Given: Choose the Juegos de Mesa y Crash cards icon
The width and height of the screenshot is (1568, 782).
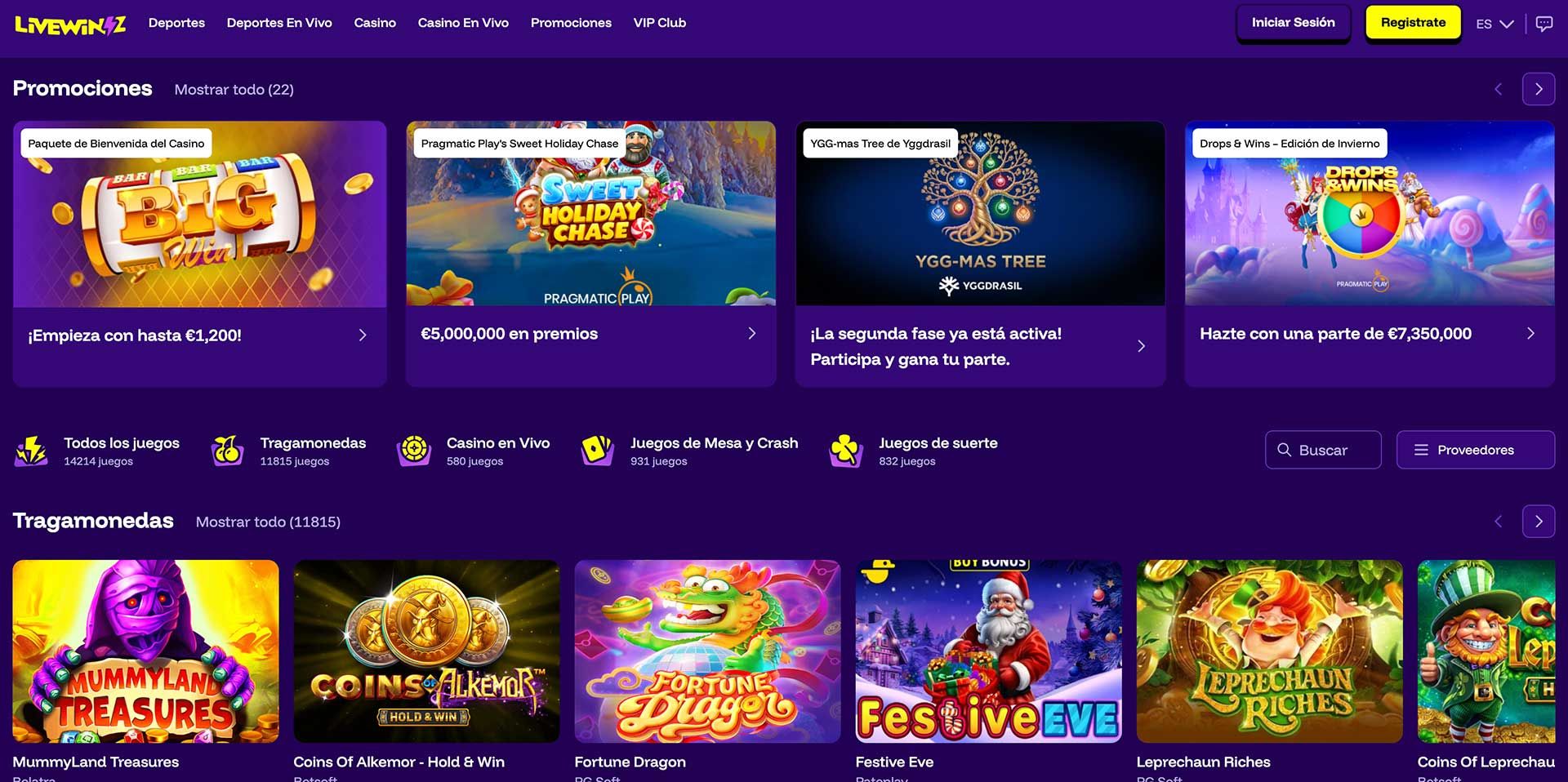Looking at the screenshot, I should (x=598, y=451).
